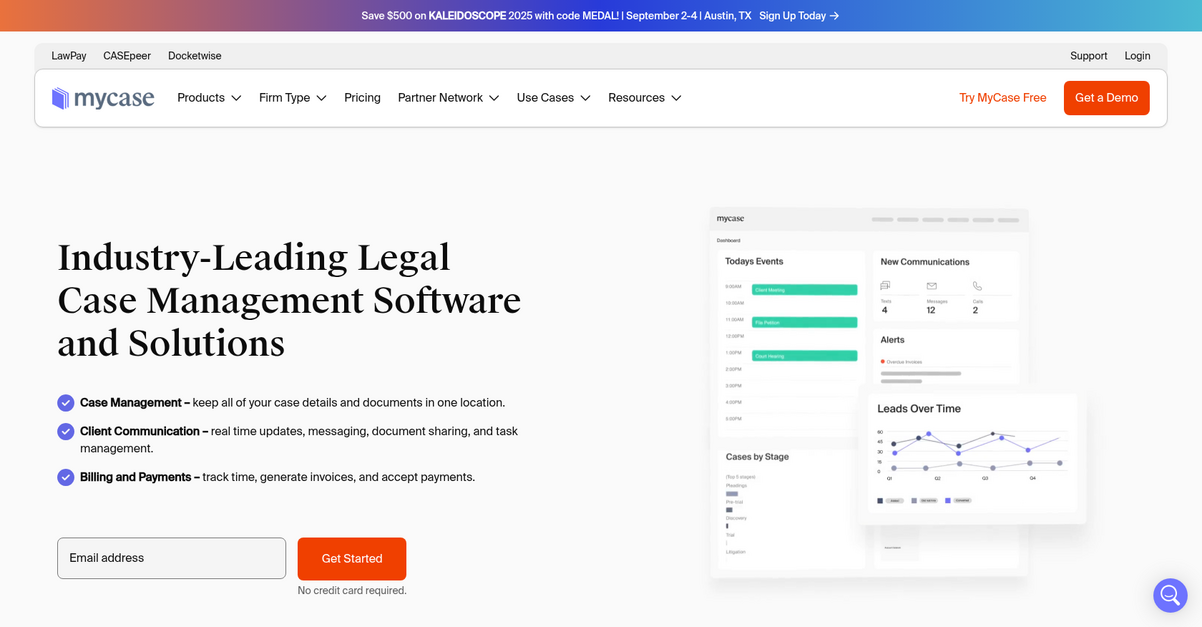Image resolution: width=1202 pixels, height=627 pixels.
Task: Expand the Resources dropdown chevron
Action: (x=676, y=98)
